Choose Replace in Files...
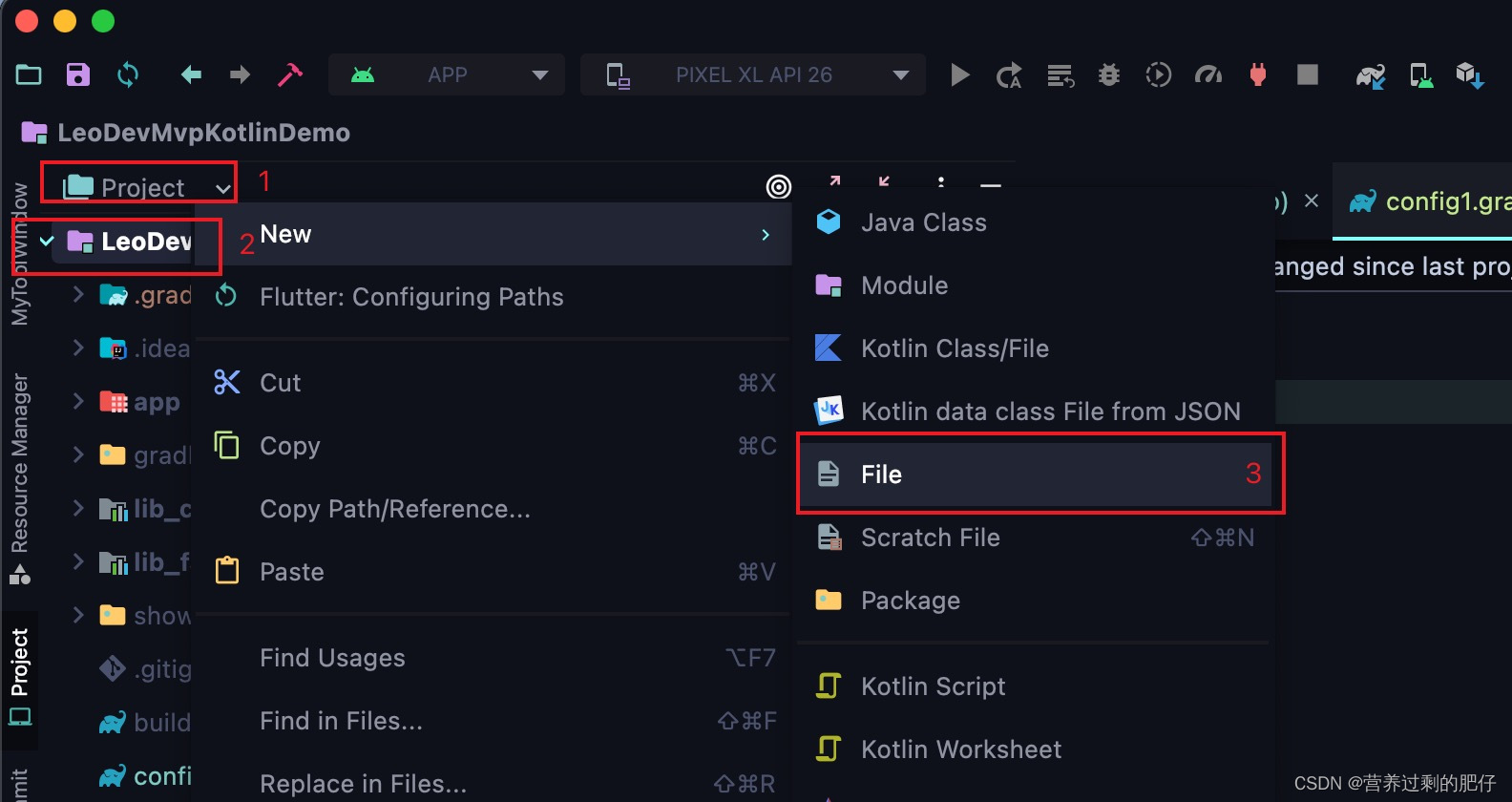Screen dimensions: 1512x802 click(x=493, y=784)
